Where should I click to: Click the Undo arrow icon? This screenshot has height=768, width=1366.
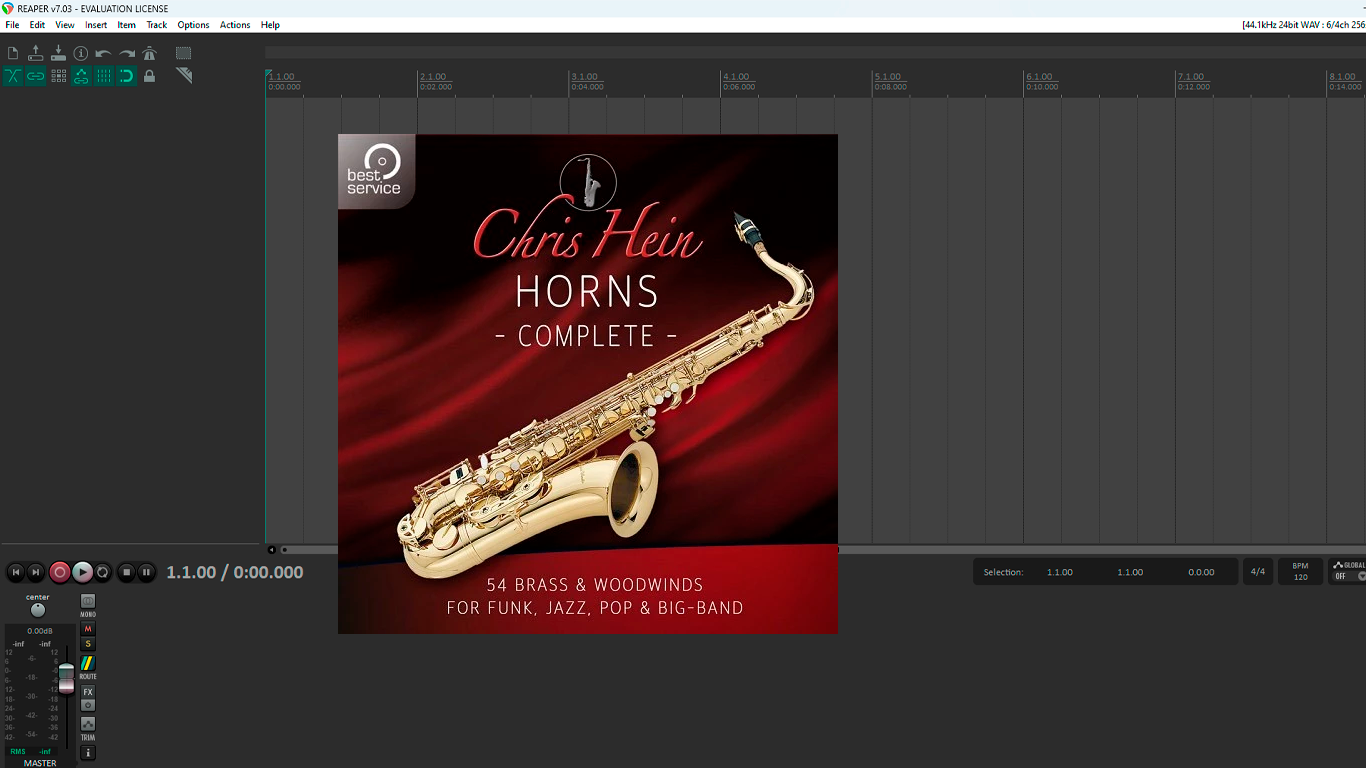pos(104,53)
